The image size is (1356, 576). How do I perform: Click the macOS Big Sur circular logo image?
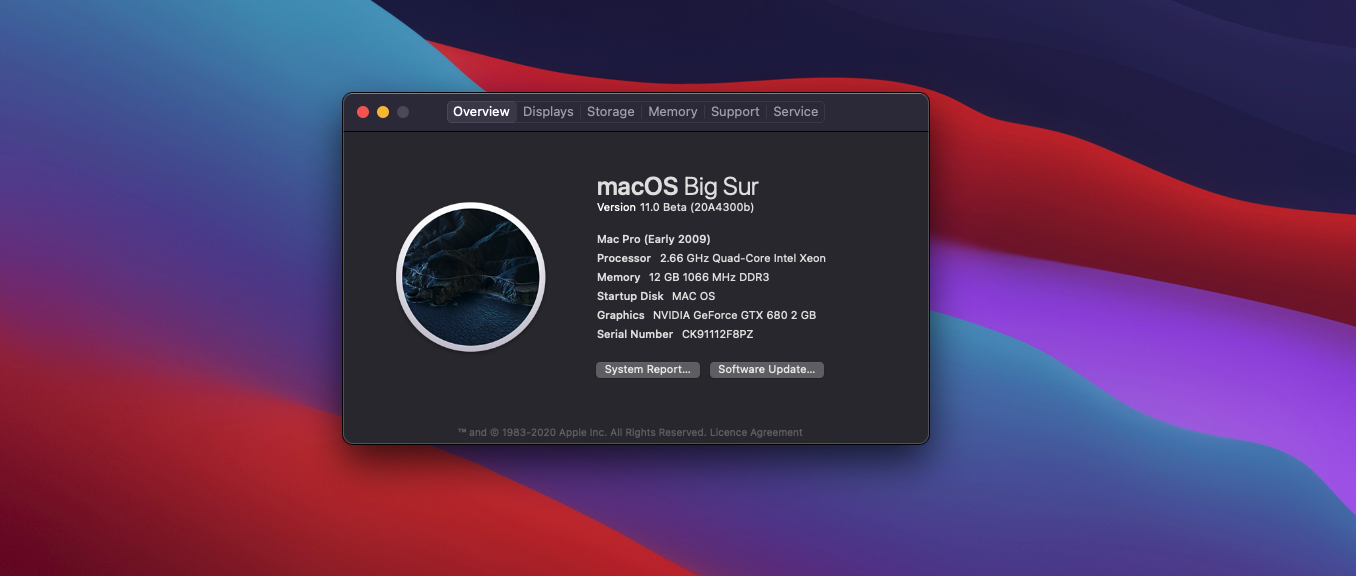pos(471,277)
